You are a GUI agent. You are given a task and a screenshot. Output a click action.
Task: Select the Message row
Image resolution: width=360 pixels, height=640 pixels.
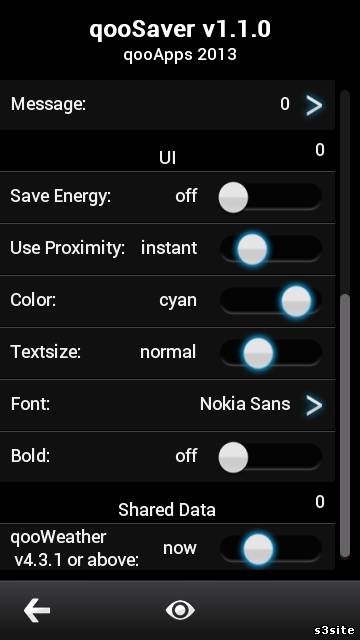(x=167, y=105)
